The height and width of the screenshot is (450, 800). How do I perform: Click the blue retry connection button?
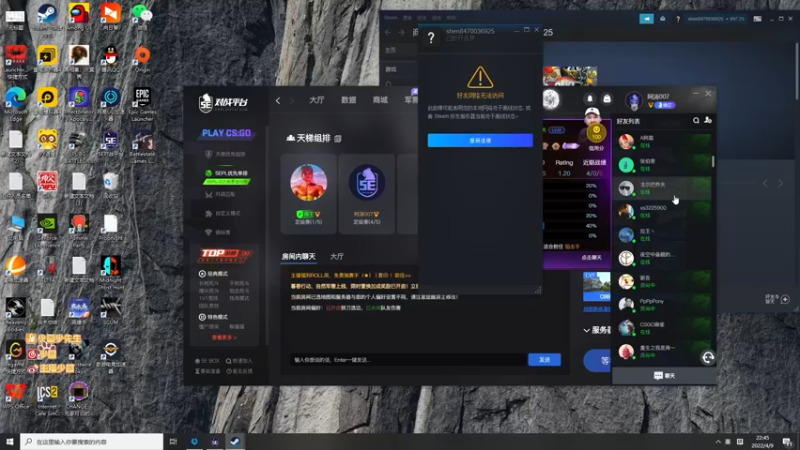coord(480,140)
